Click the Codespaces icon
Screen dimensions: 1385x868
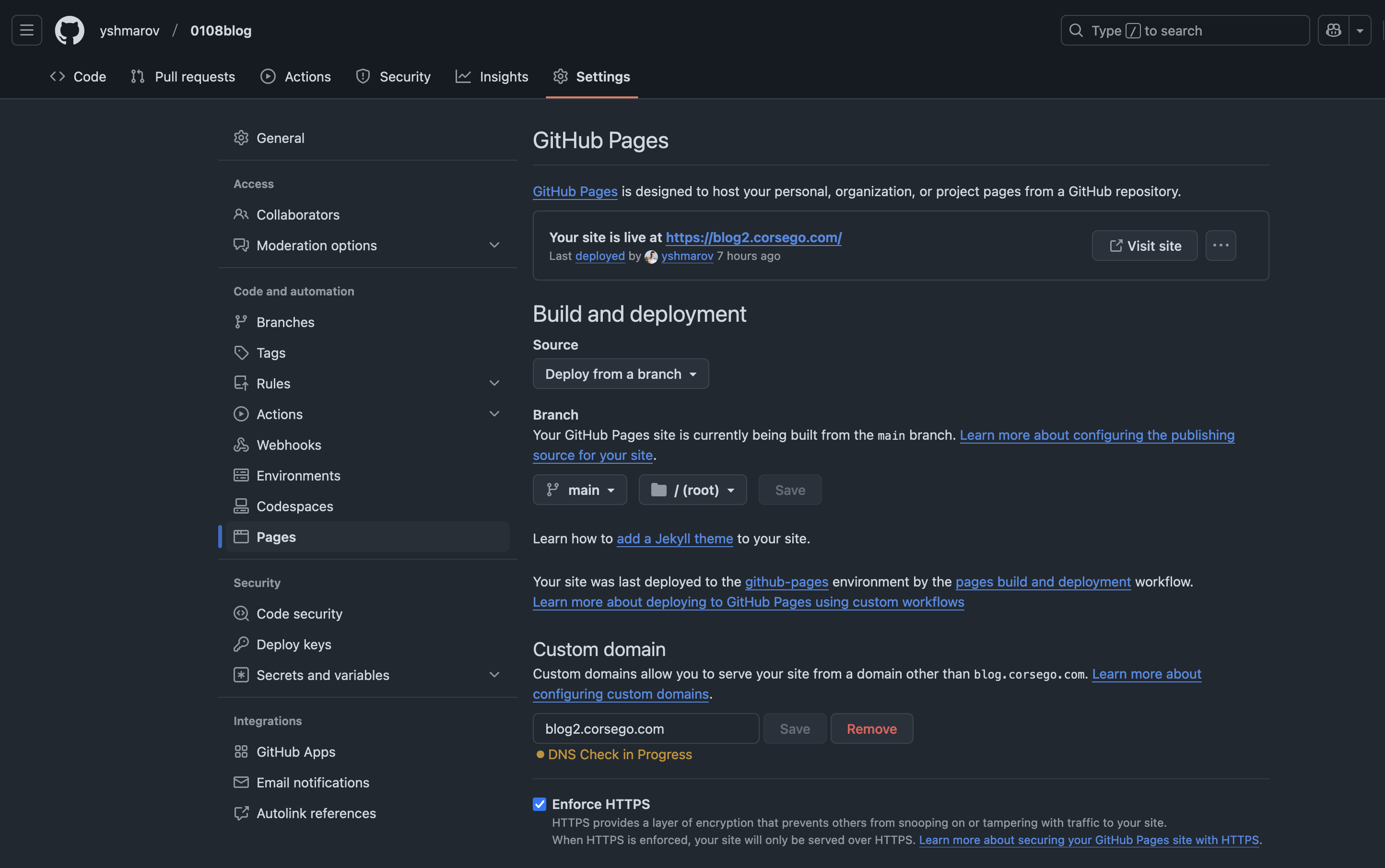[241, 506]
